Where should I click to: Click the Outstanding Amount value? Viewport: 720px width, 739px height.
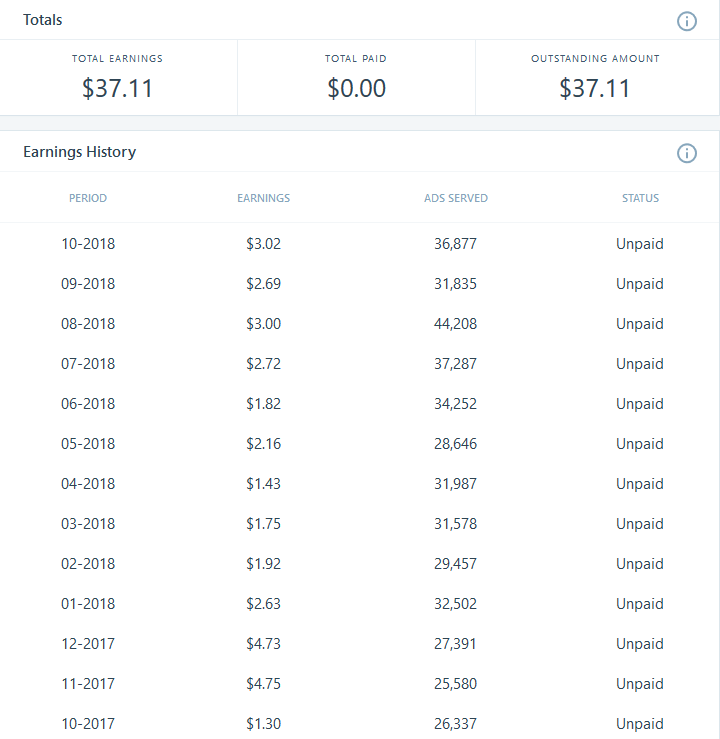pyautogui.click(x=595, y=88)
